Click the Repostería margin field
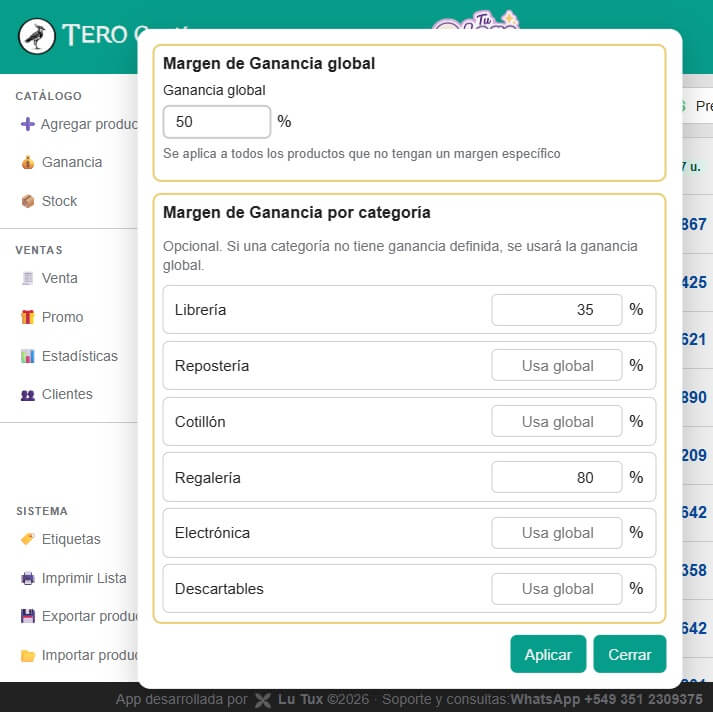The width and height of the screenshot is (713, 712). [x=557, y=366]
